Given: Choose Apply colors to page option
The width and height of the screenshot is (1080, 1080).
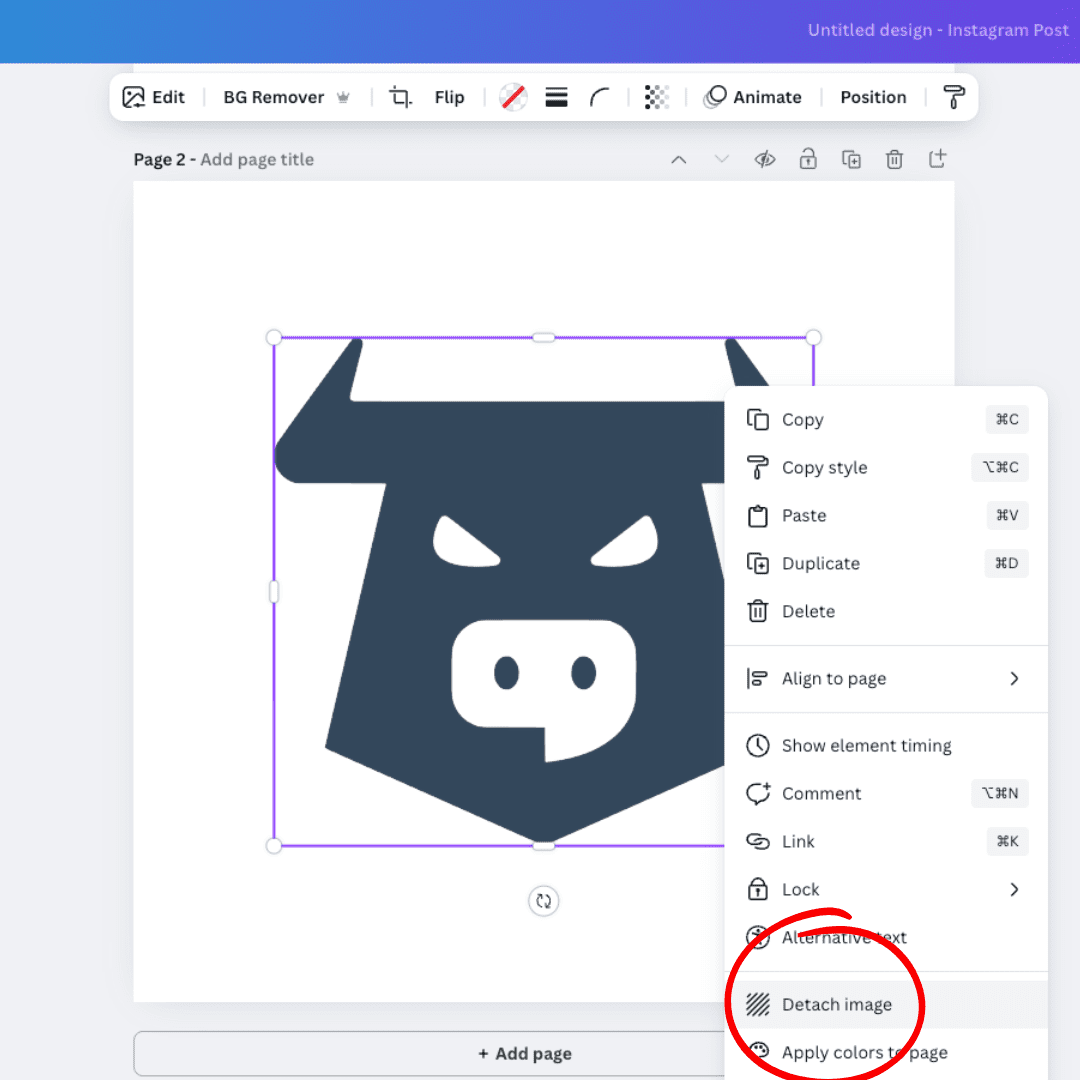Looking at the screenshot, I should (865, 1052).
